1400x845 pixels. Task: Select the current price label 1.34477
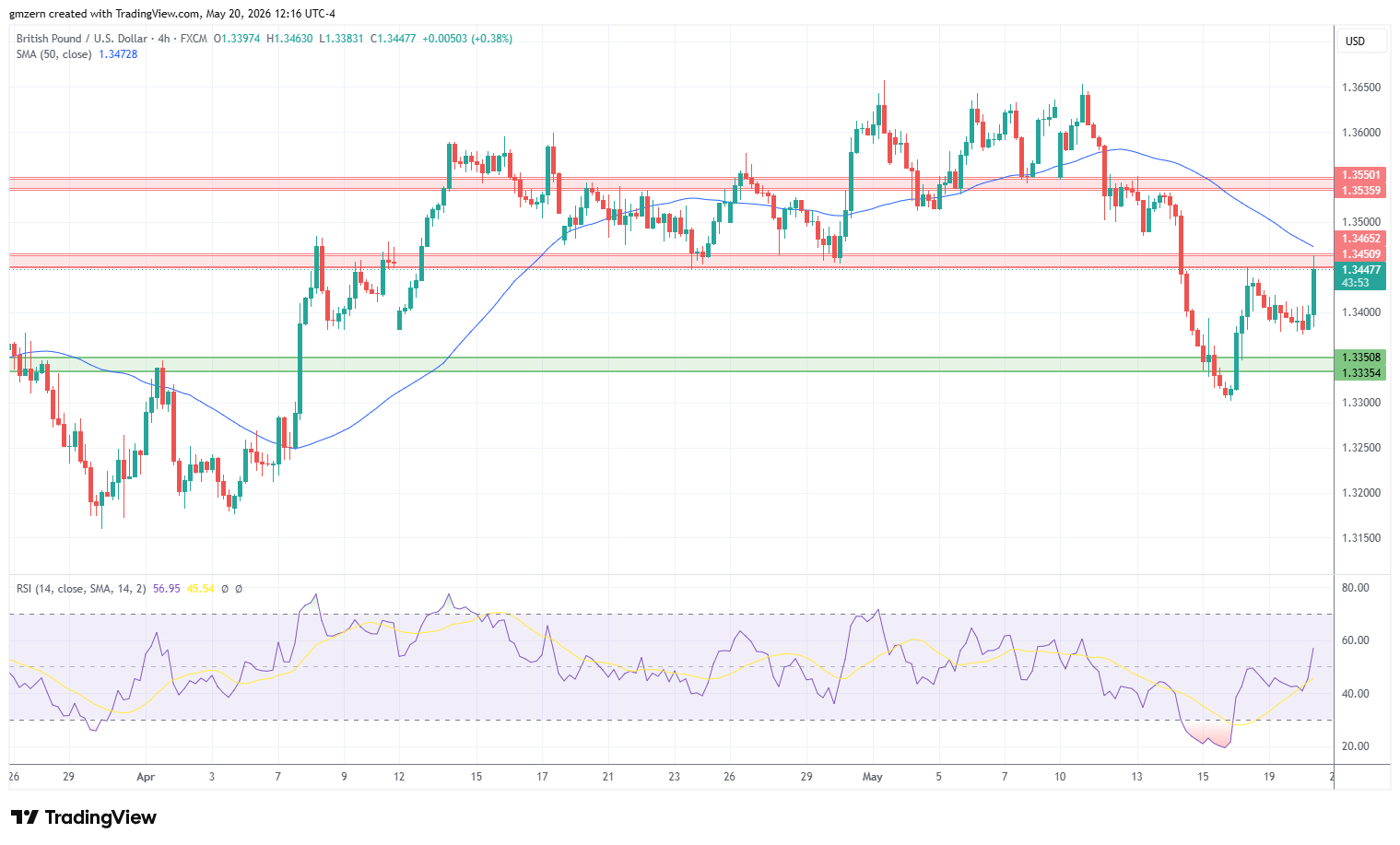tap(1360, 270)
